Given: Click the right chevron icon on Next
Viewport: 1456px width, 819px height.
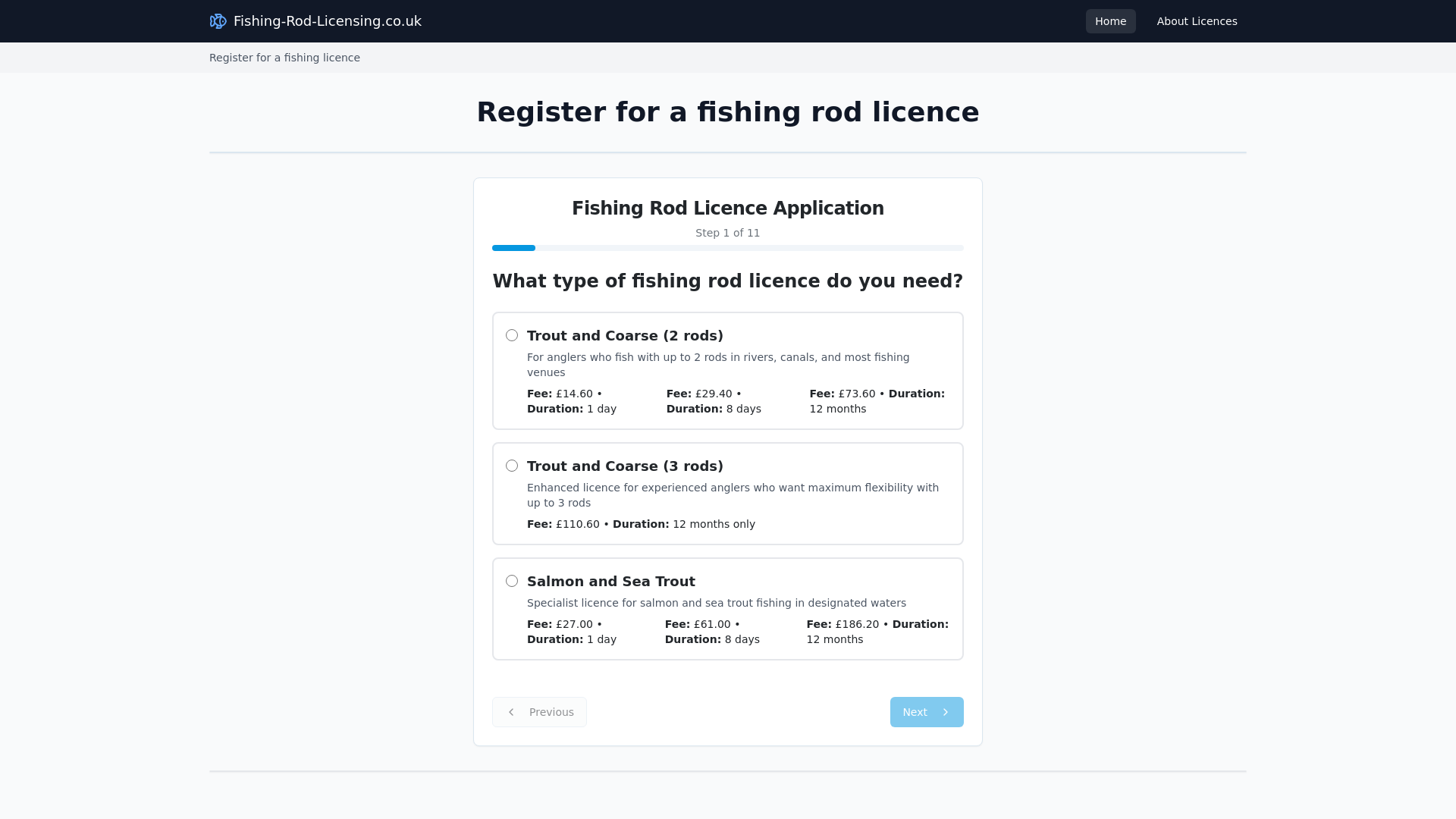Looking at the screenshot, I should click(946, 711).
